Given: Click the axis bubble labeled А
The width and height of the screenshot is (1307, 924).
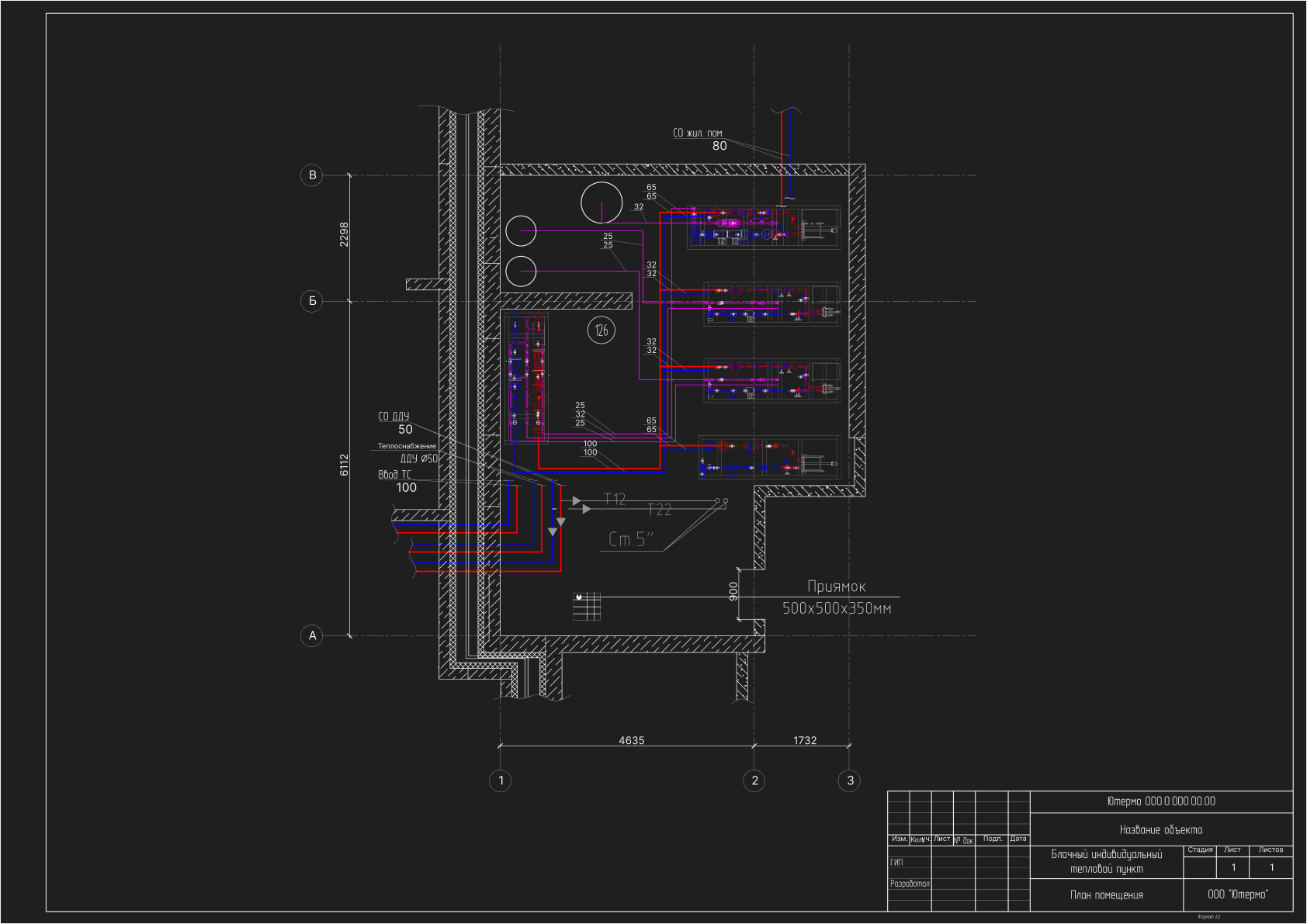Looking at the screenshot, I should click(x=312, y=636).
